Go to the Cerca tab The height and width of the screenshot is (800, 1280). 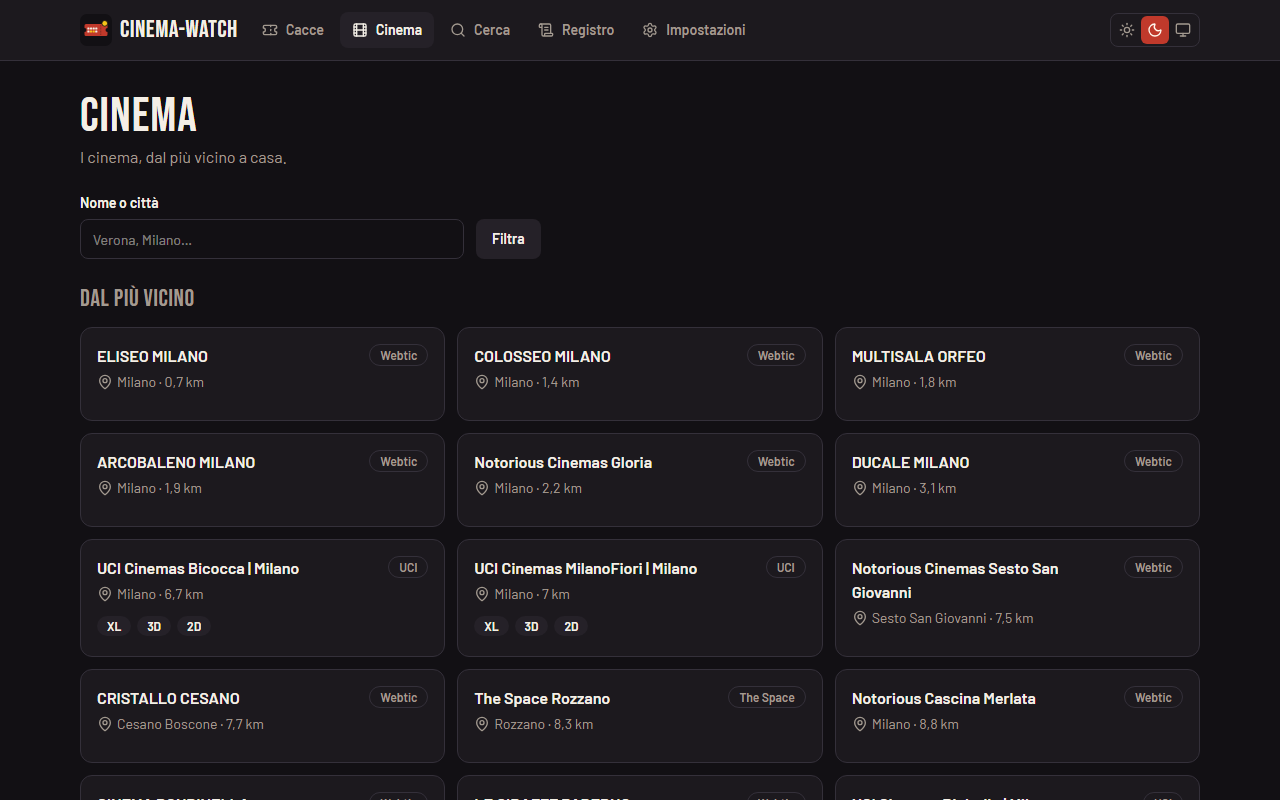coord(480,30)
